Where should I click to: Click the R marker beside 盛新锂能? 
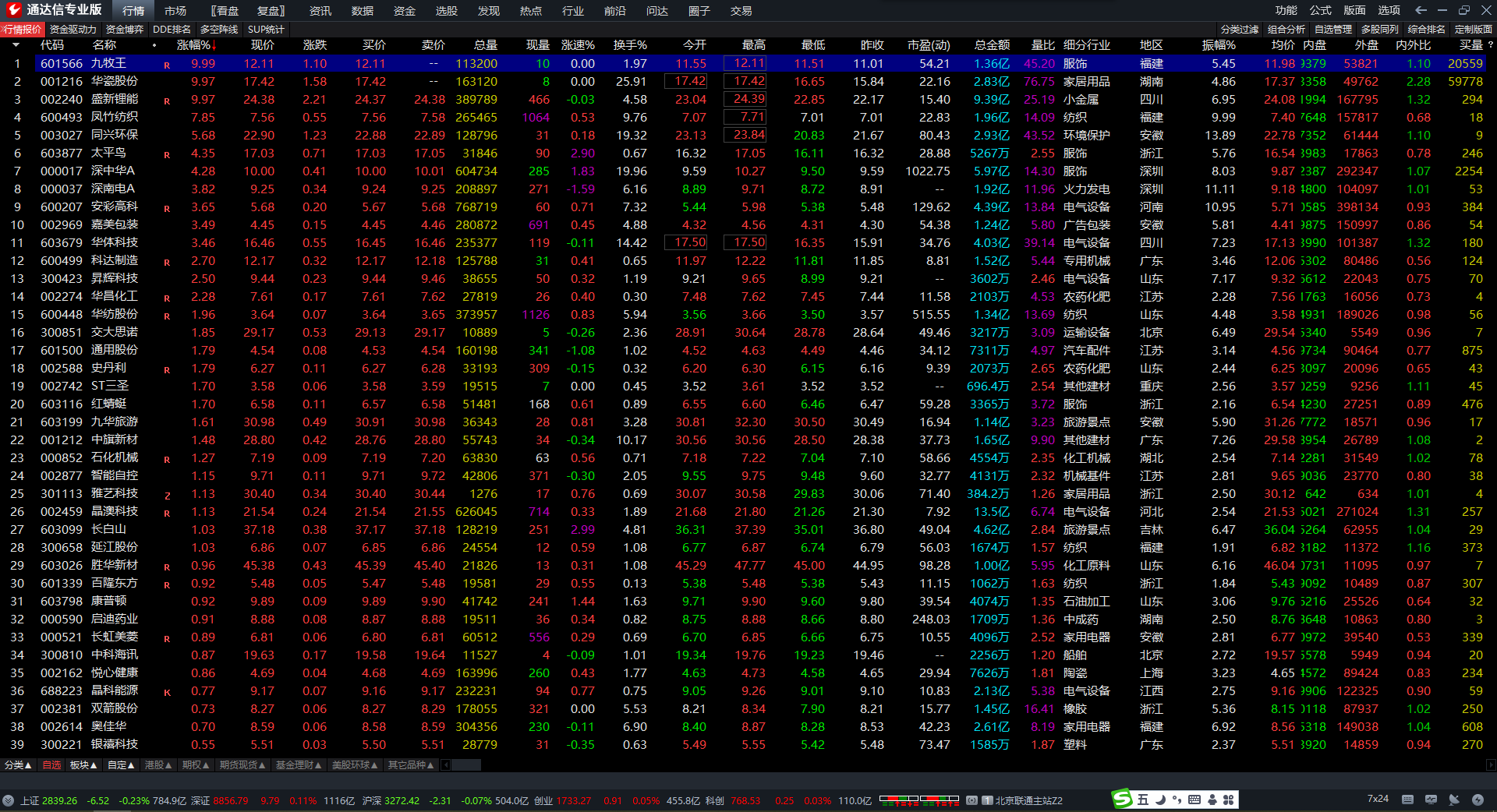click(167, 101)
